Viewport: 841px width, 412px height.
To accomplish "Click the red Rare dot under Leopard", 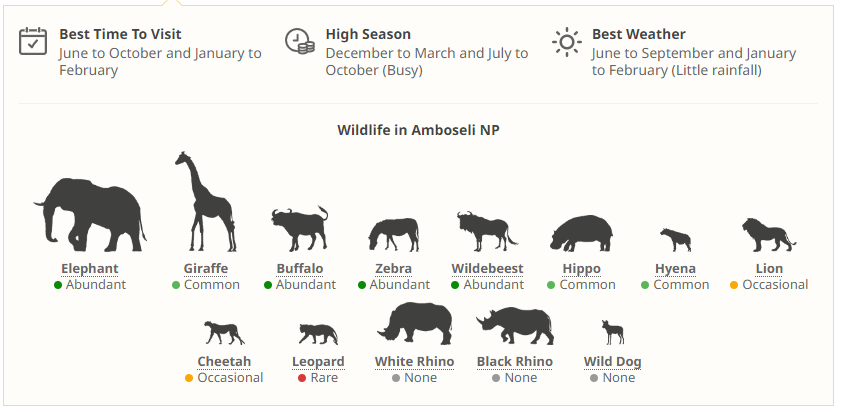I will [301, 378].
